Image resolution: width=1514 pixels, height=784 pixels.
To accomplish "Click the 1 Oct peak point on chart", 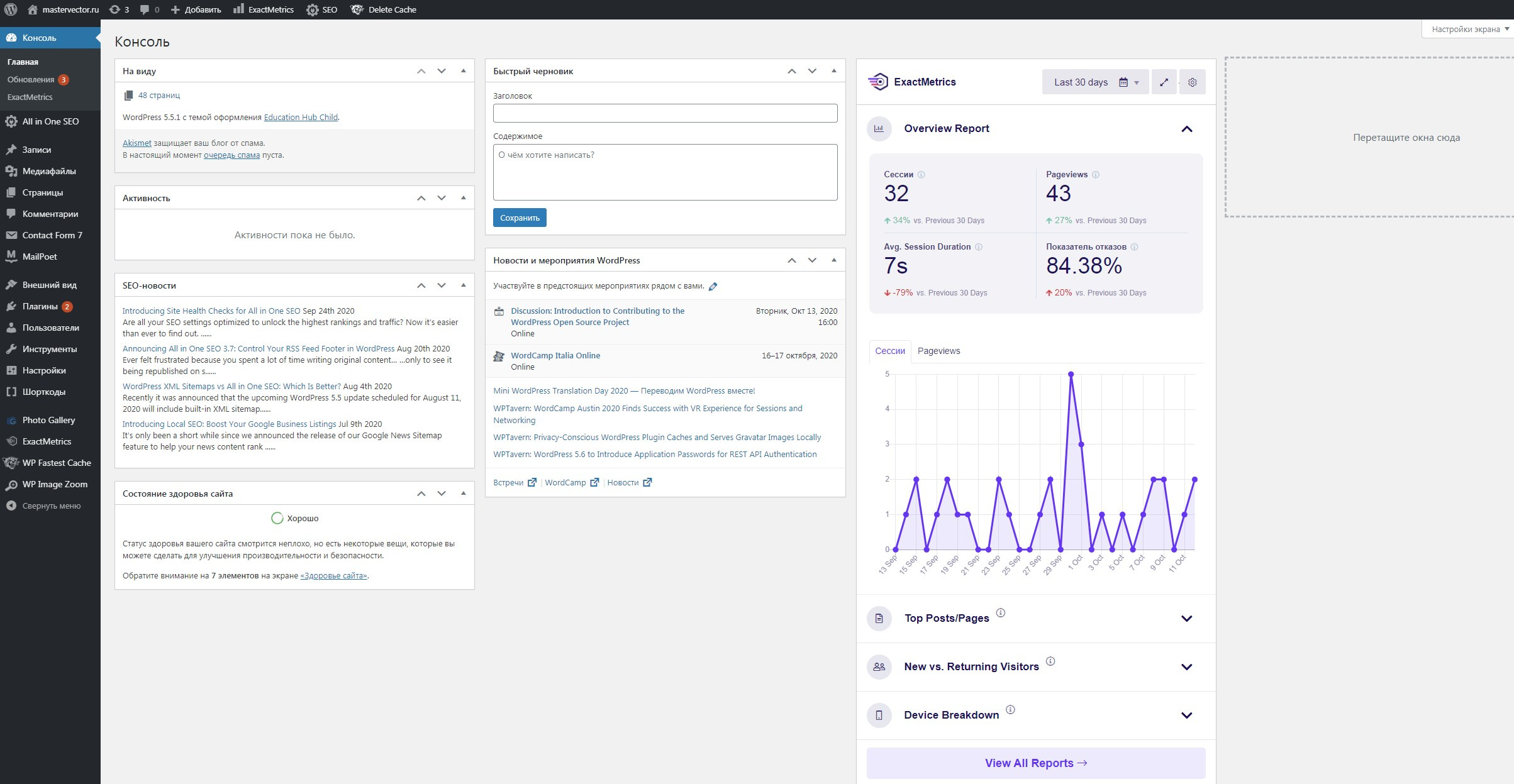I will tap(1071, 375).
